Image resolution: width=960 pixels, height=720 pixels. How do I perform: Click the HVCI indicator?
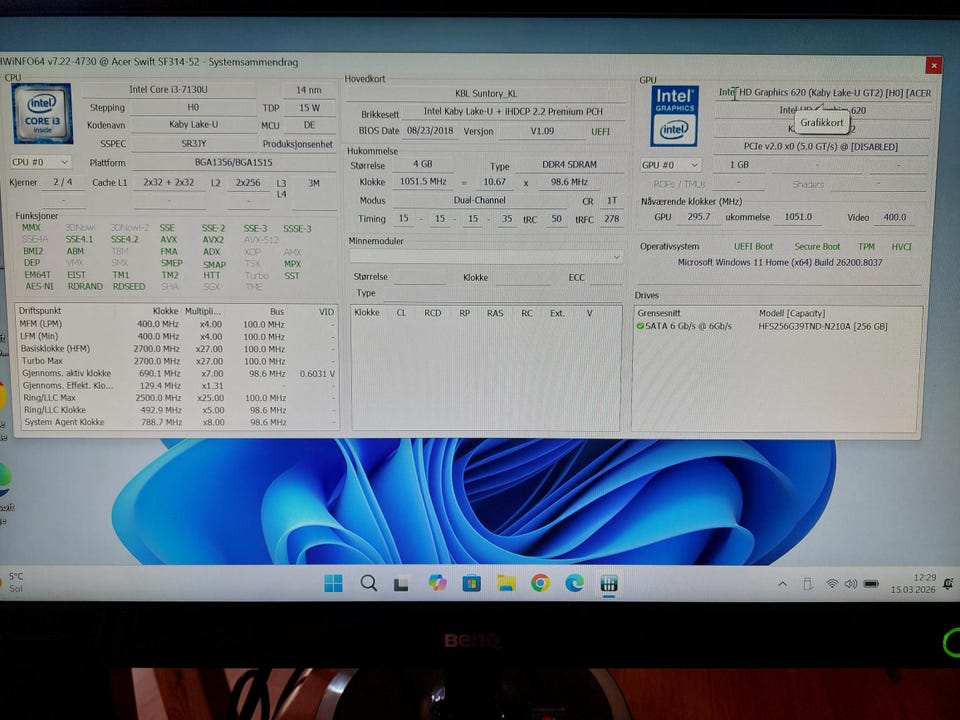coord(901,246)
